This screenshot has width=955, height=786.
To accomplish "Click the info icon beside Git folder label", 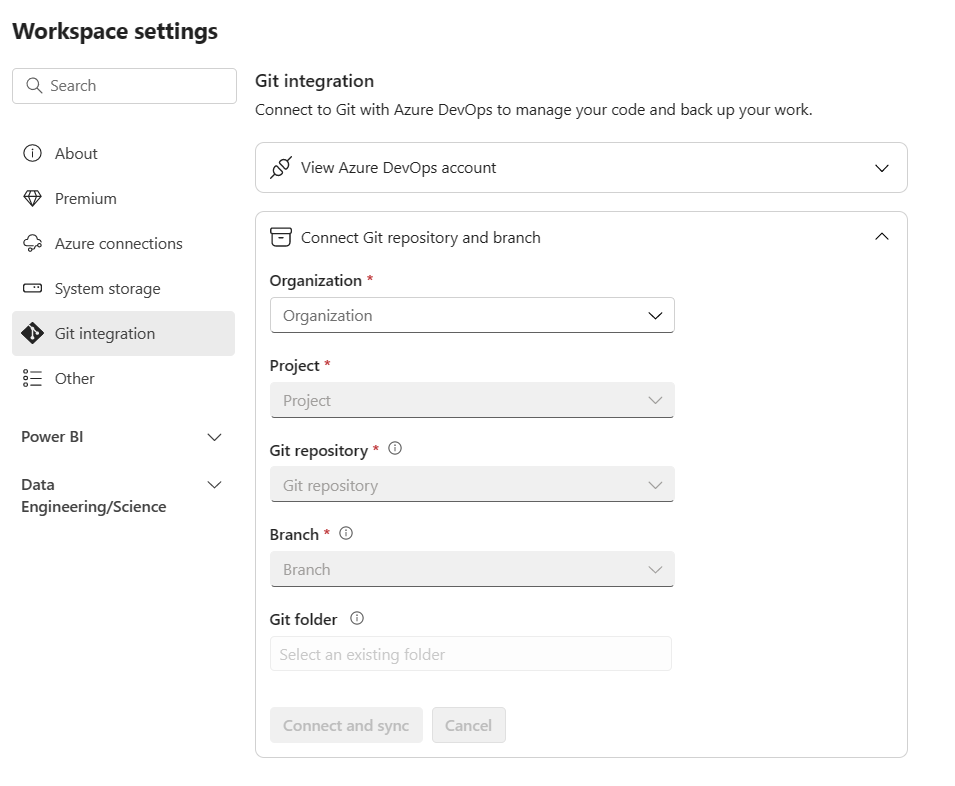I will [x=356, y=618].
